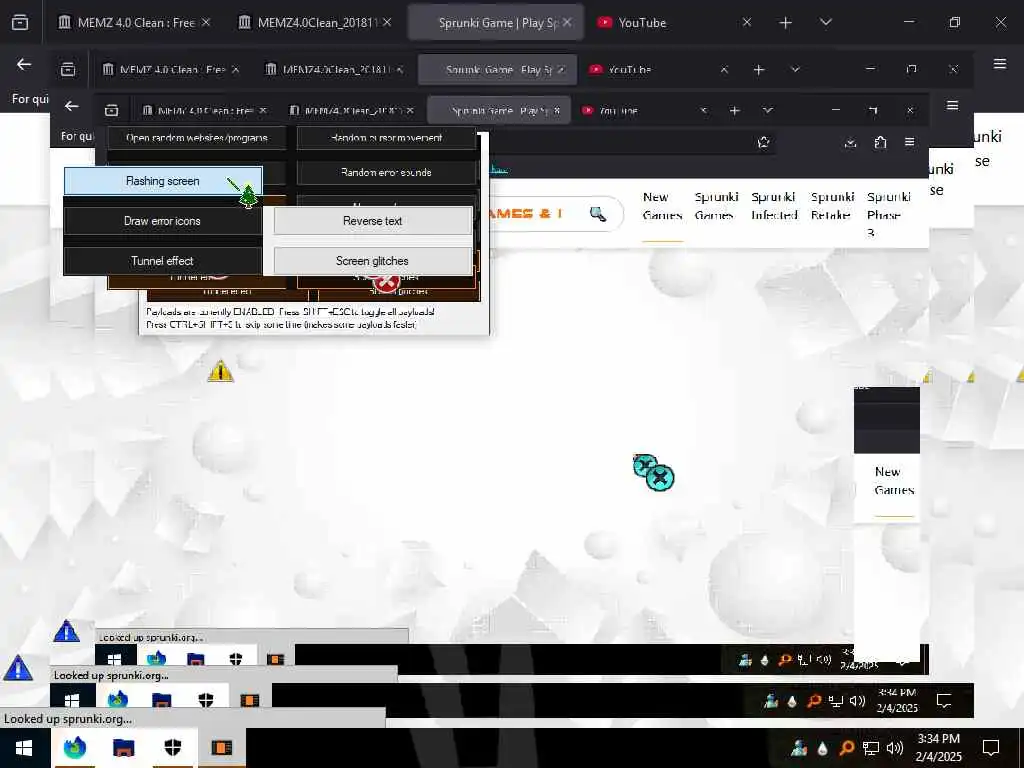
Task: Click the Firefox icon in the middle nested taskbar copy
Action: tap(118, 700)
